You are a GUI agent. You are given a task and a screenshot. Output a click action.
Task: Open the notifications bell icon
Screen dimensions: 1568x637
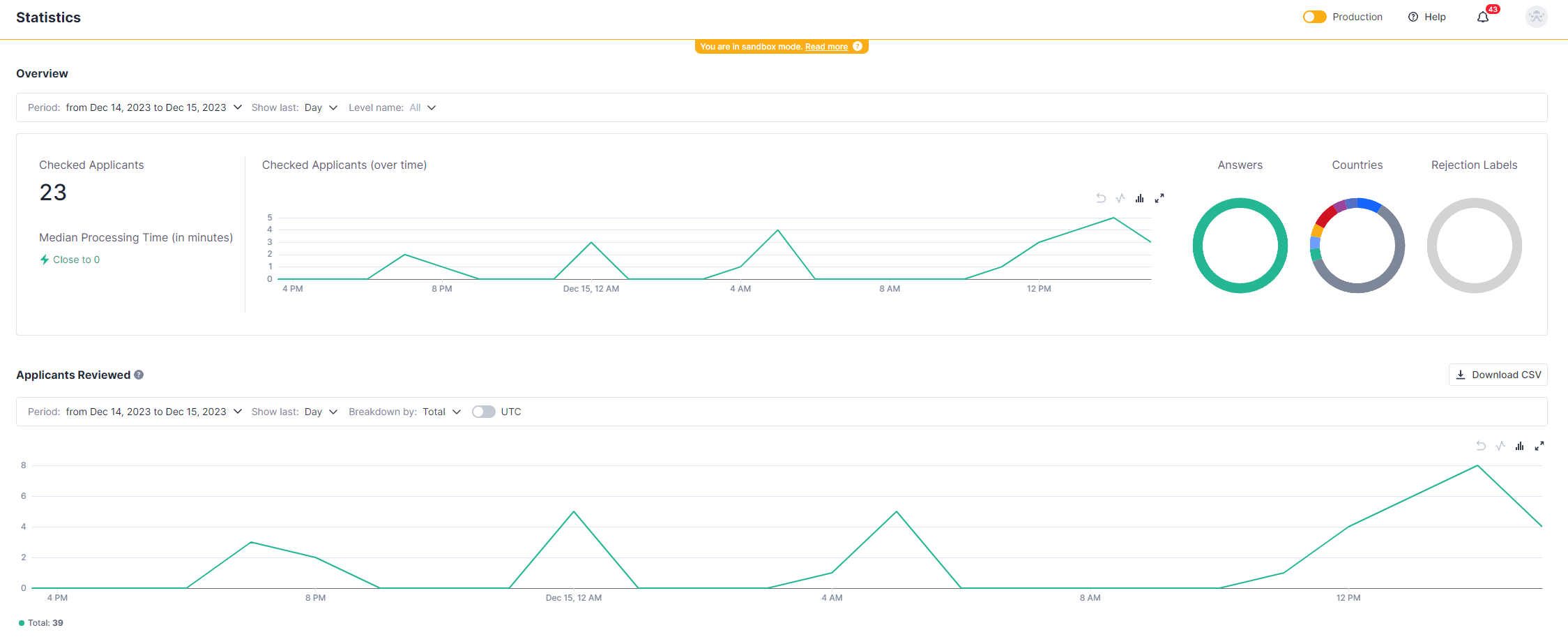[1483, 17]
